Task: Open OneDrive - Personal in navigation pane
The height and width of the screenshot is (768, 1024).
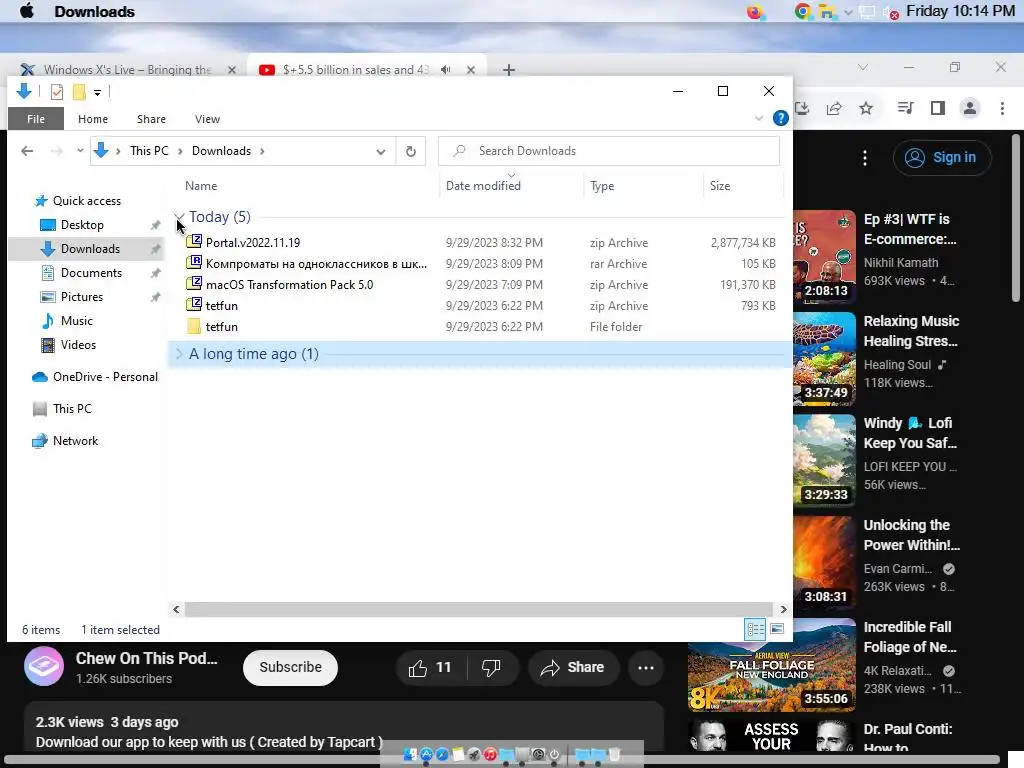Action: click(x=105, y=377)
